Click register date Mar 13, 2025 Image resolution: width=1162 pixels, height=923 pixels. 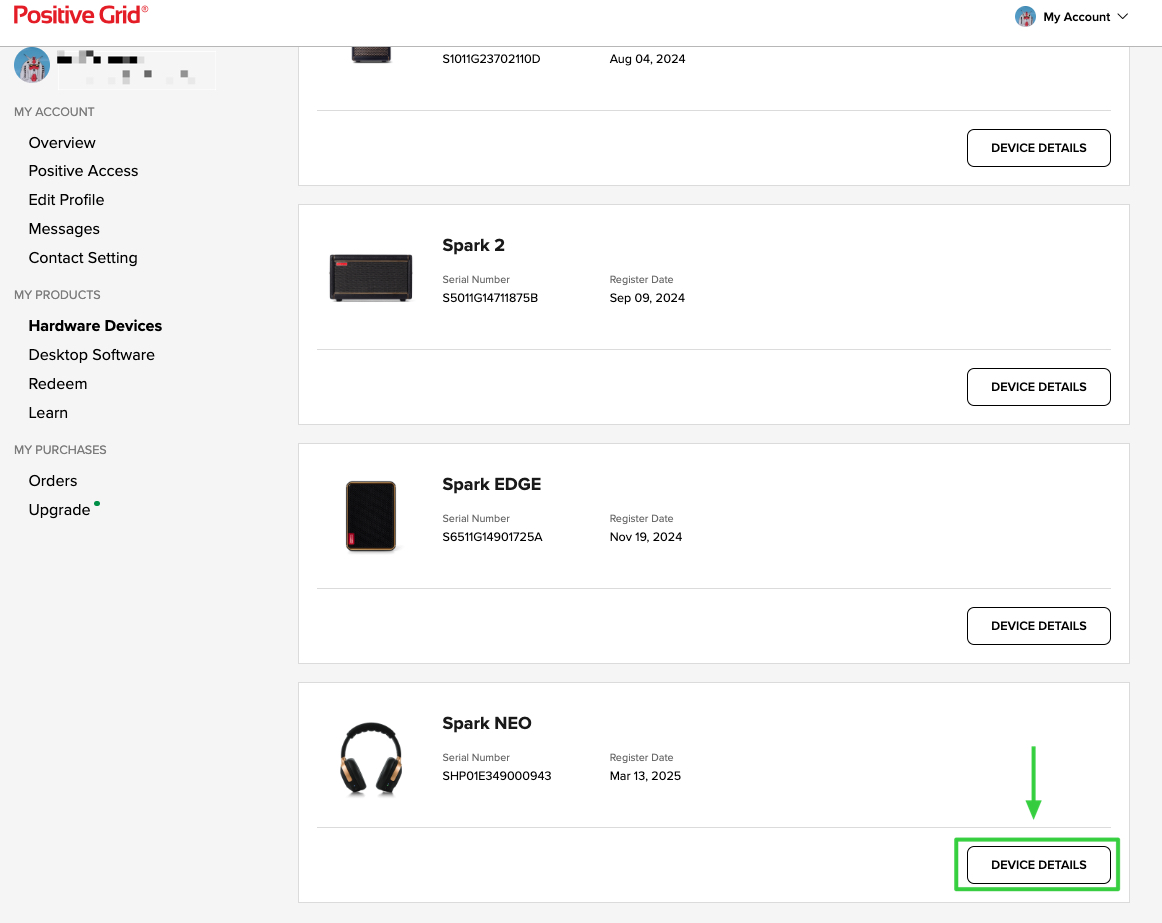coord(645,775)
